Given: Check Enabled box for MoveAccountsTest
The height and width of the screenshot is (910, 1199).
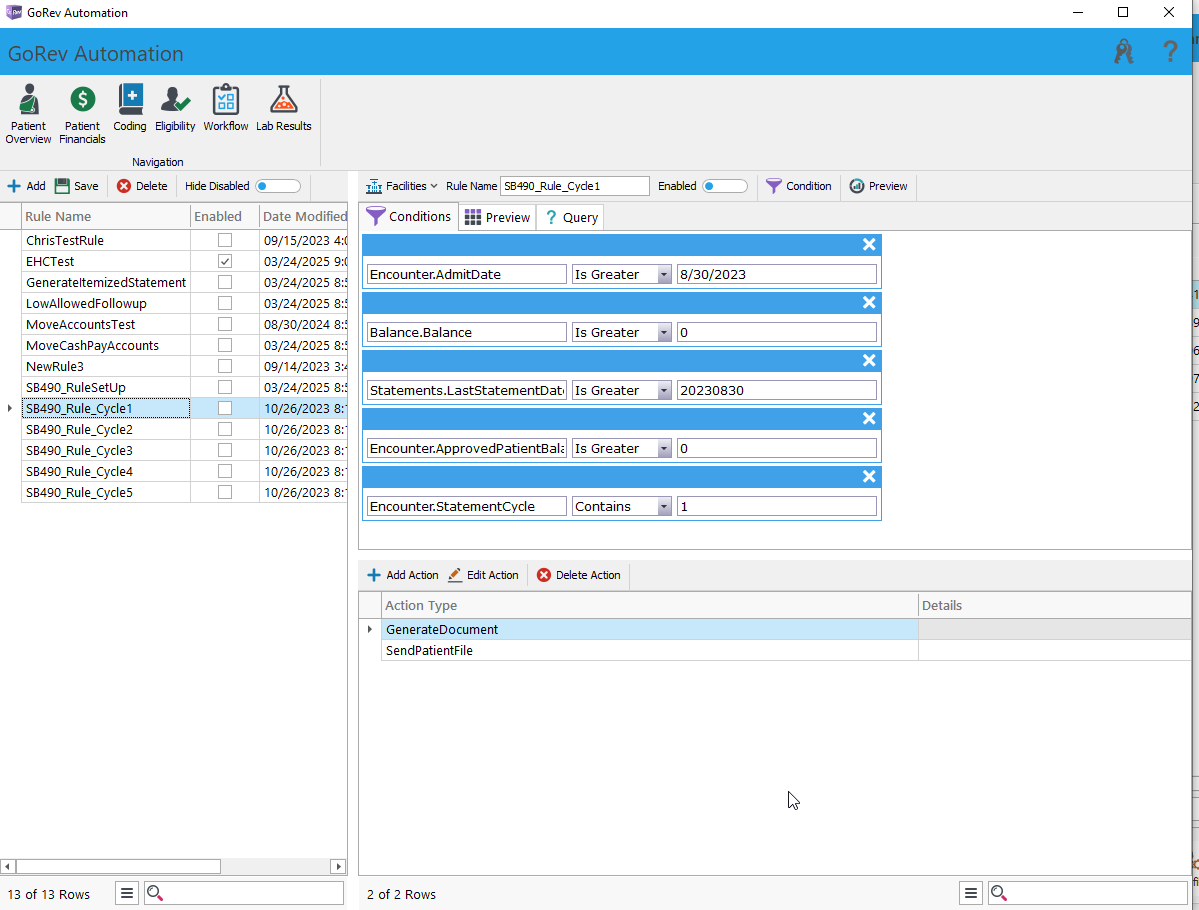Looking at the screenshot, I should (225, 324).
